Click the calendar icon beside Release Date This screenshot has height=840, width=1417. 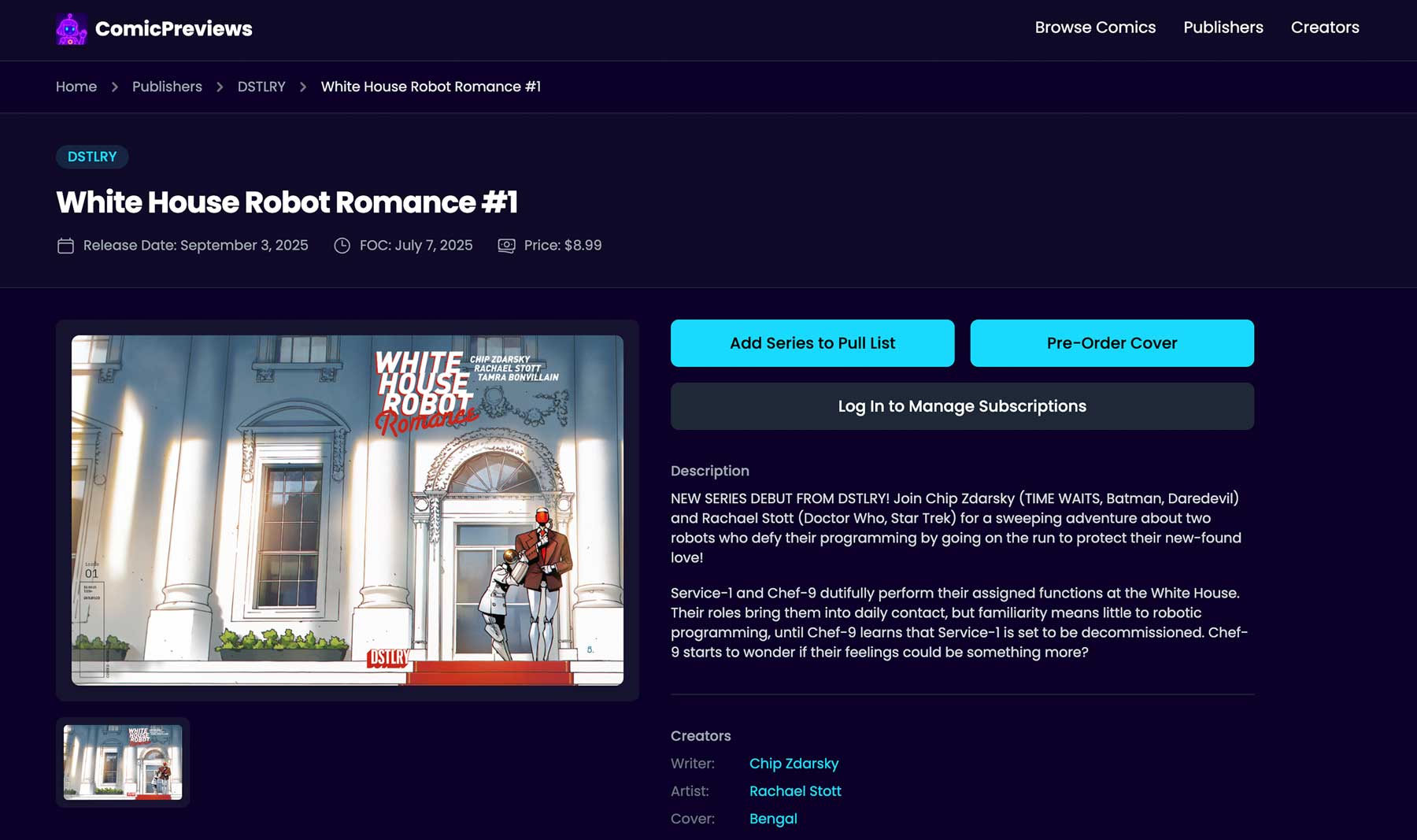point(66,246)
